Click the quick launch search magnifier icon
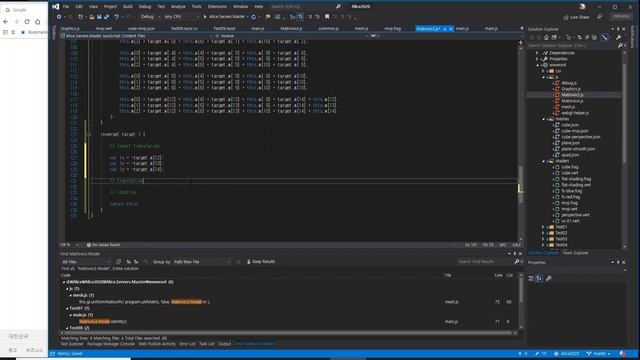The height and width of the screenshot is (360, 640). (x=338, y=7)
